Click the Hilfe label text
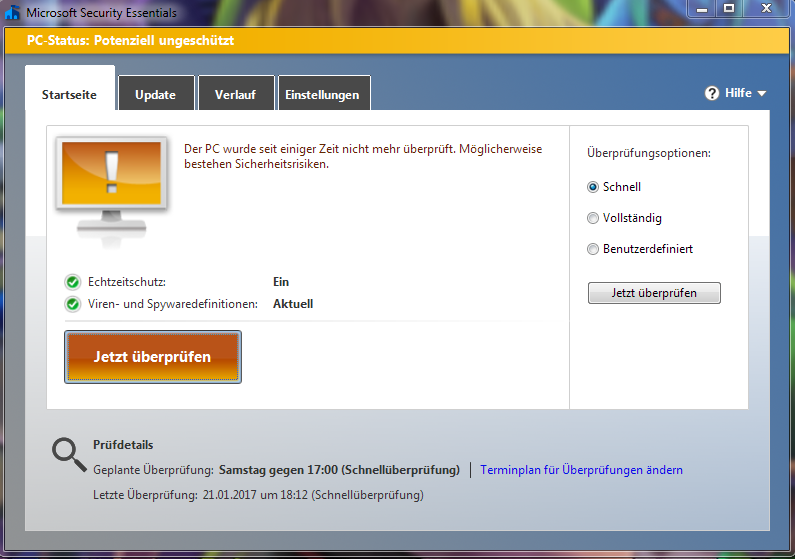This screenshot has width=795, height=559. (x=738, y=93)
